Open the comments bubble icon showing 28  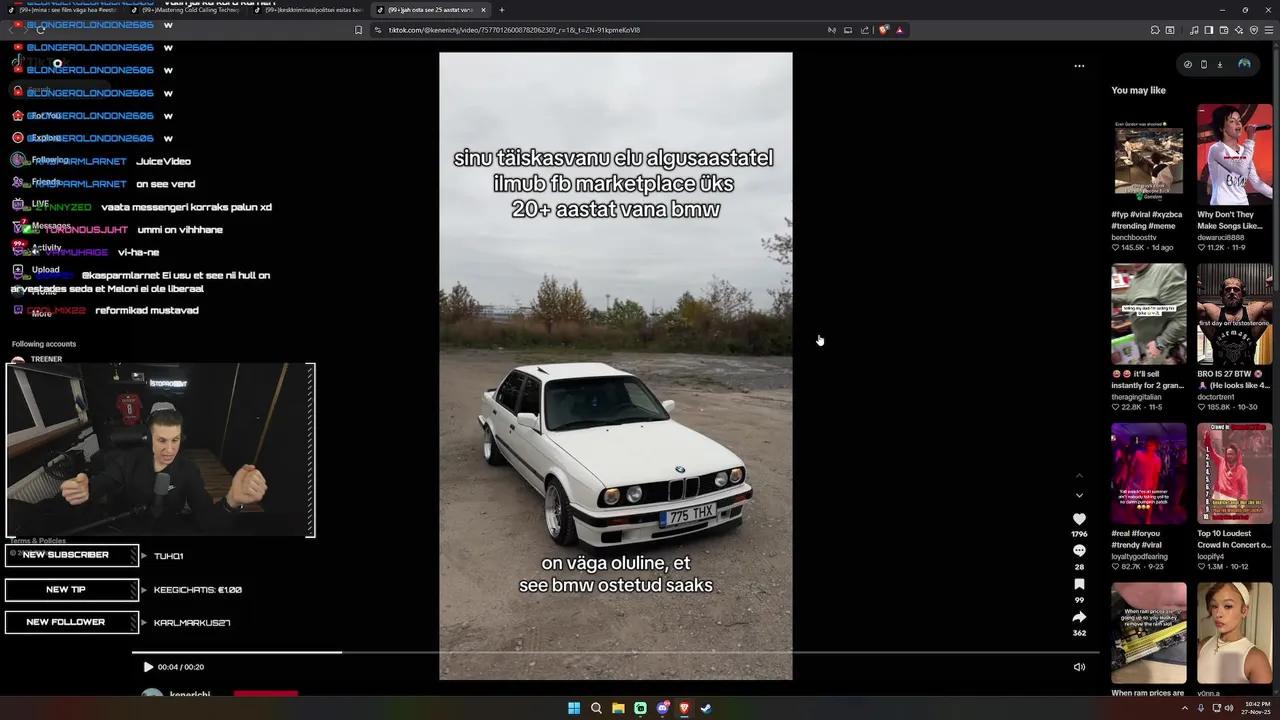click(1079, 551)
